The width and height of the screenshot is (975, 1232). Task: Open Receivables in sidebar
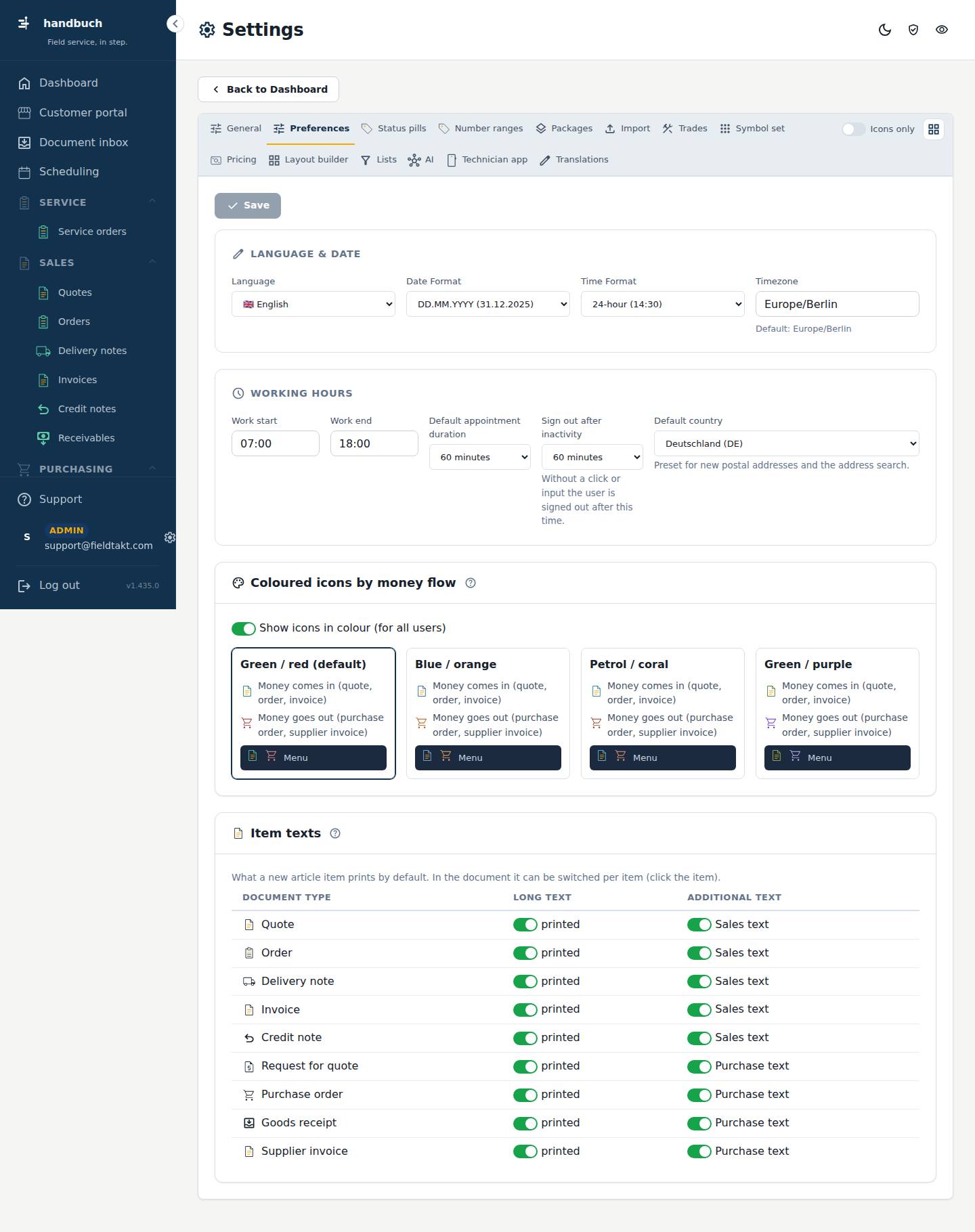87,438
